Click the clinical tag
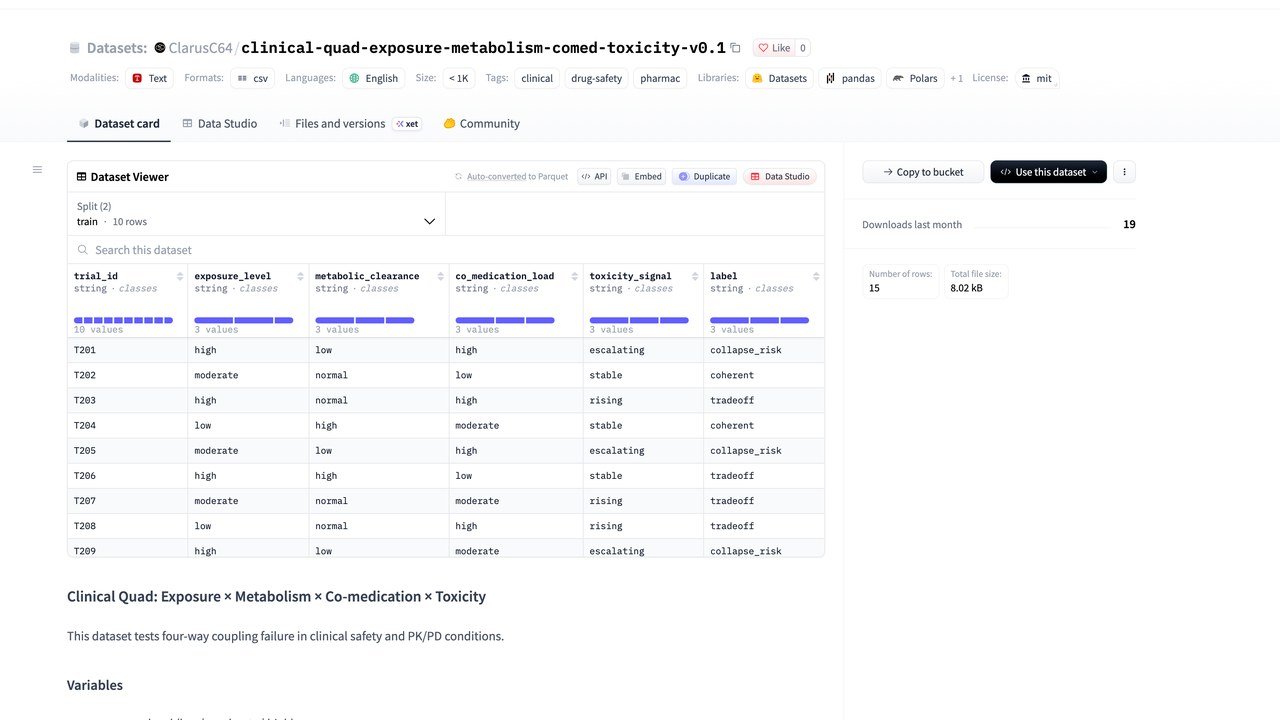 (537, 78)
